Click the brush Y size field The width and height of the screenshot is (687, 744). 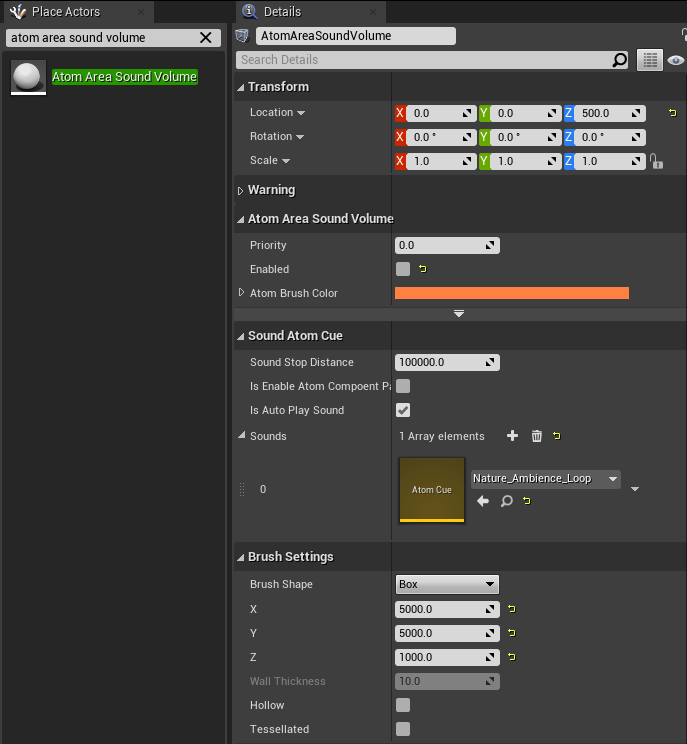[447, 633]
